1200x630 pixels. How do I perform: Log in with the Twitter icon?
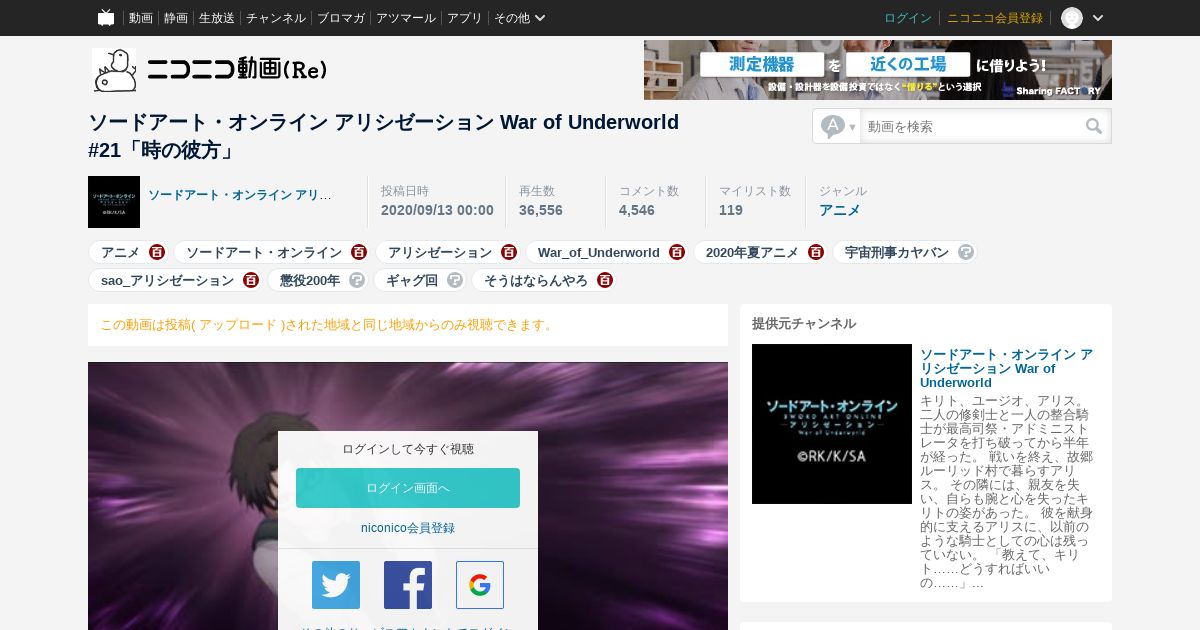coord(336,585)
